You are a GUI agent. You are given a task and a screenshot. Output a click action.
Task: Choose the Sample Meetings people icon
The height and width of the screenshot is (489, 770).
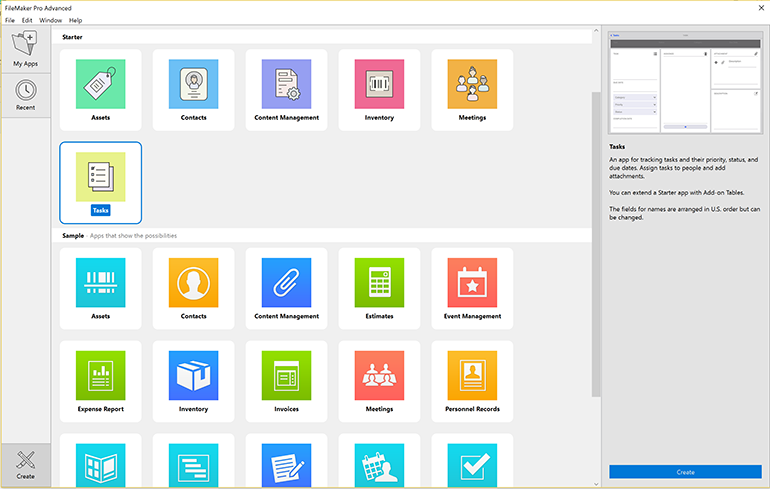coord(379,376)
